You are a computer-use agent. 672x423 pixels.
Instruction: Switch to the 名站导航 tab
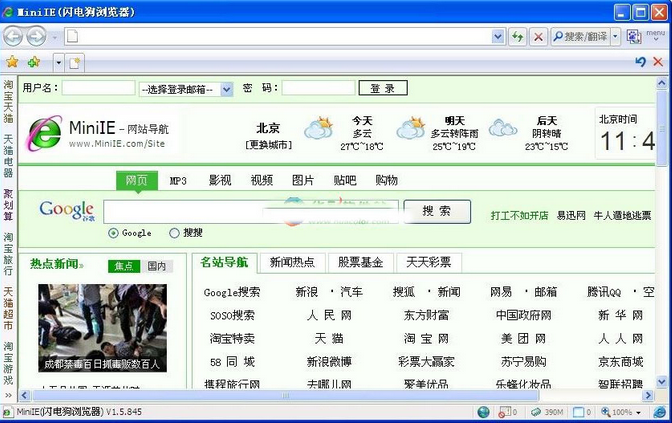coord(224,262)
